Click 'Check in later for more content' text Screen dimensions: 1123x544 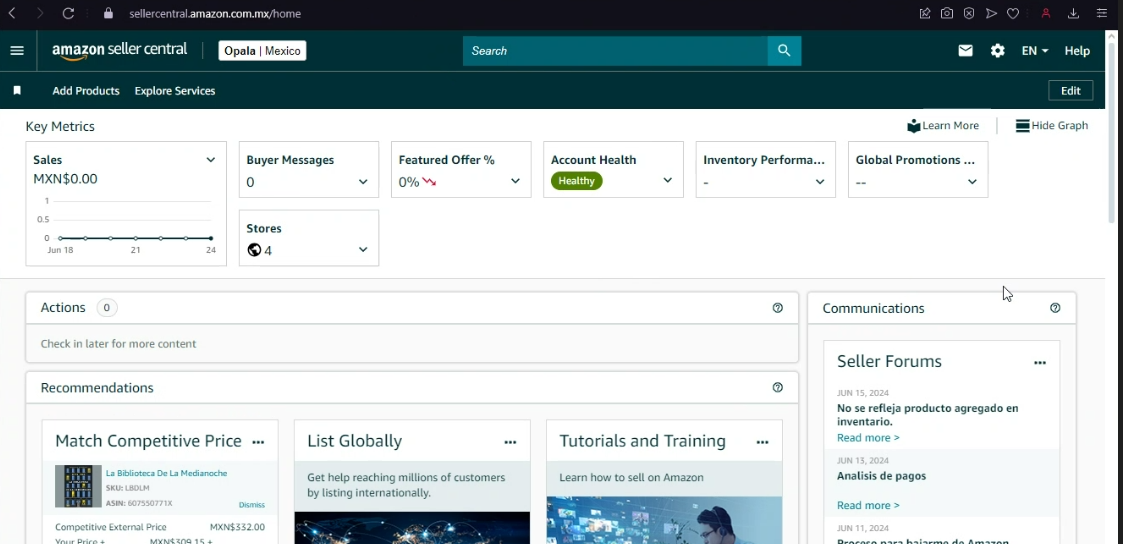point(118,344)
